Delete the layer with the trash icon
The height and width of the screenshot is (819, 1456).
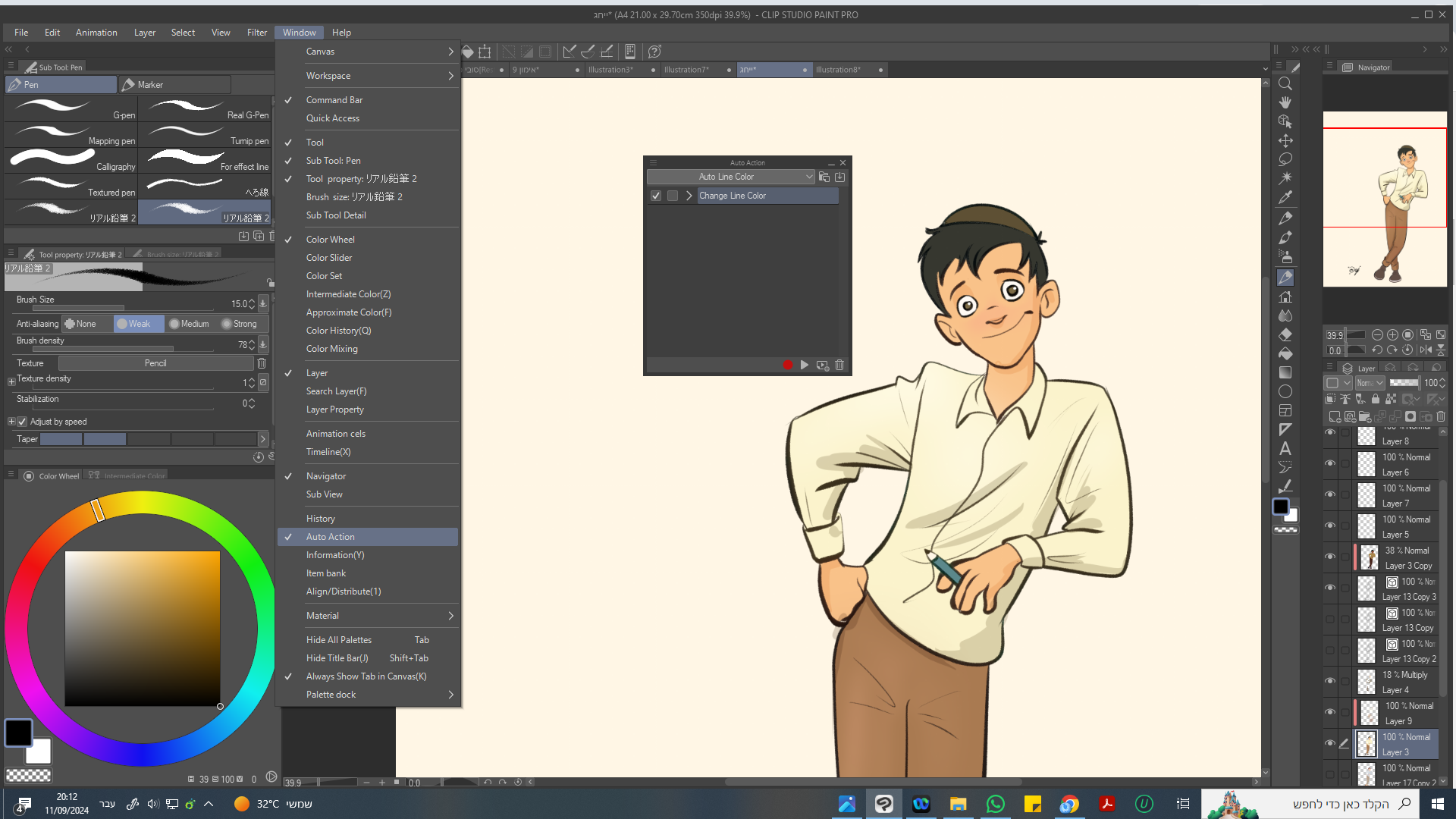coord(1441,416)
